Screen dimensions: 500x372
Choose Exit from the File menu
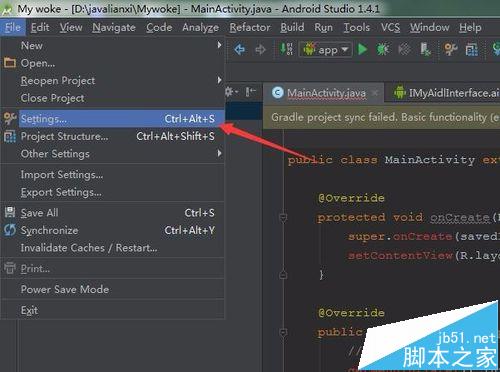(112, 310)
